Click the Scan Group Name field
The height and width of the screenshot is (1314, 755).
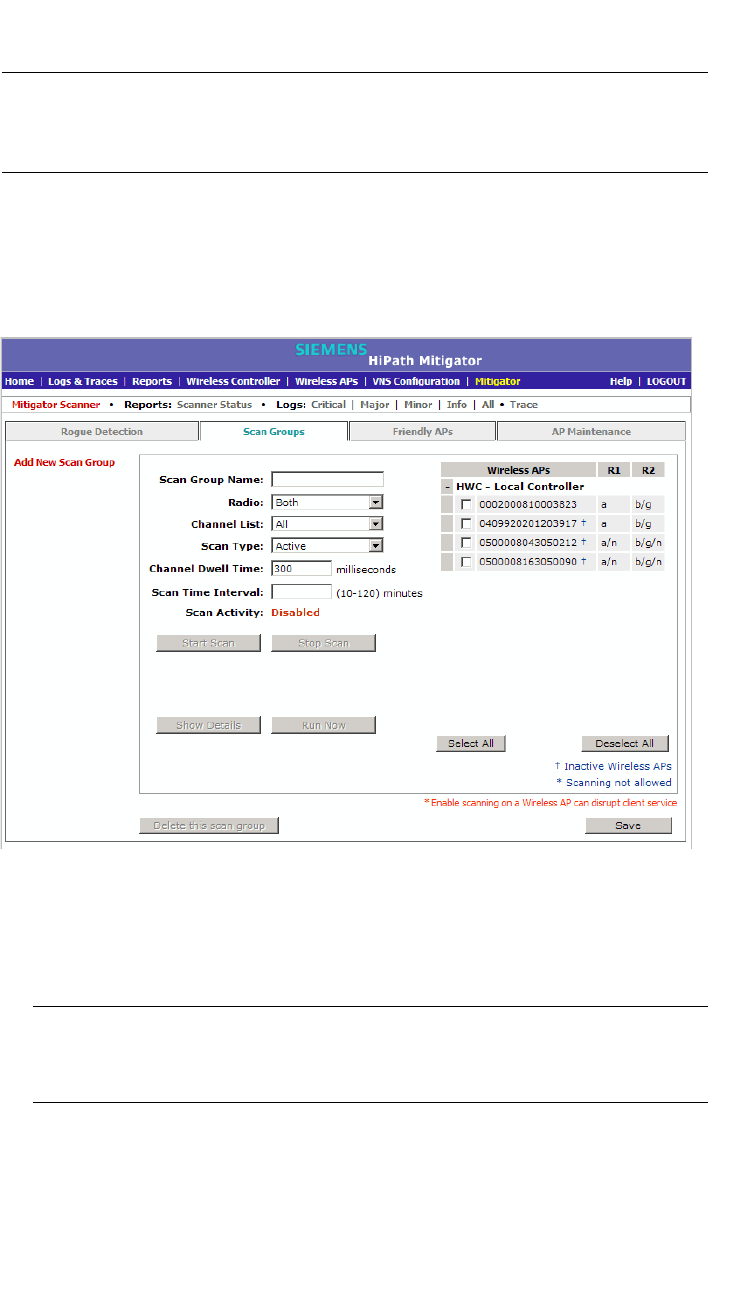[328, 480]
